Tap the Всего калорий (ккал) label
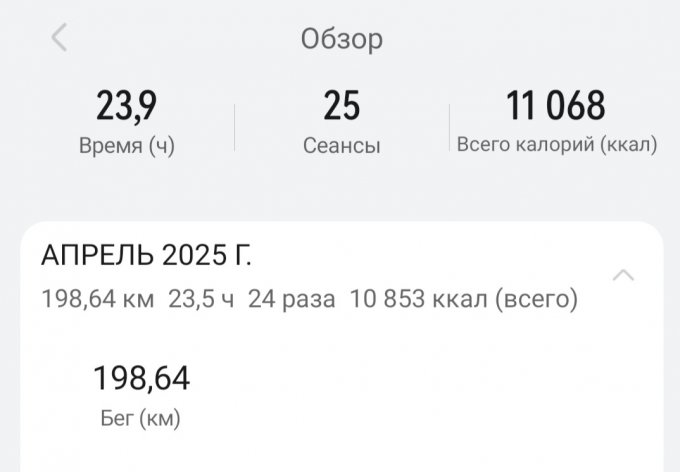The image size is (680, 472). coord(557,144)
